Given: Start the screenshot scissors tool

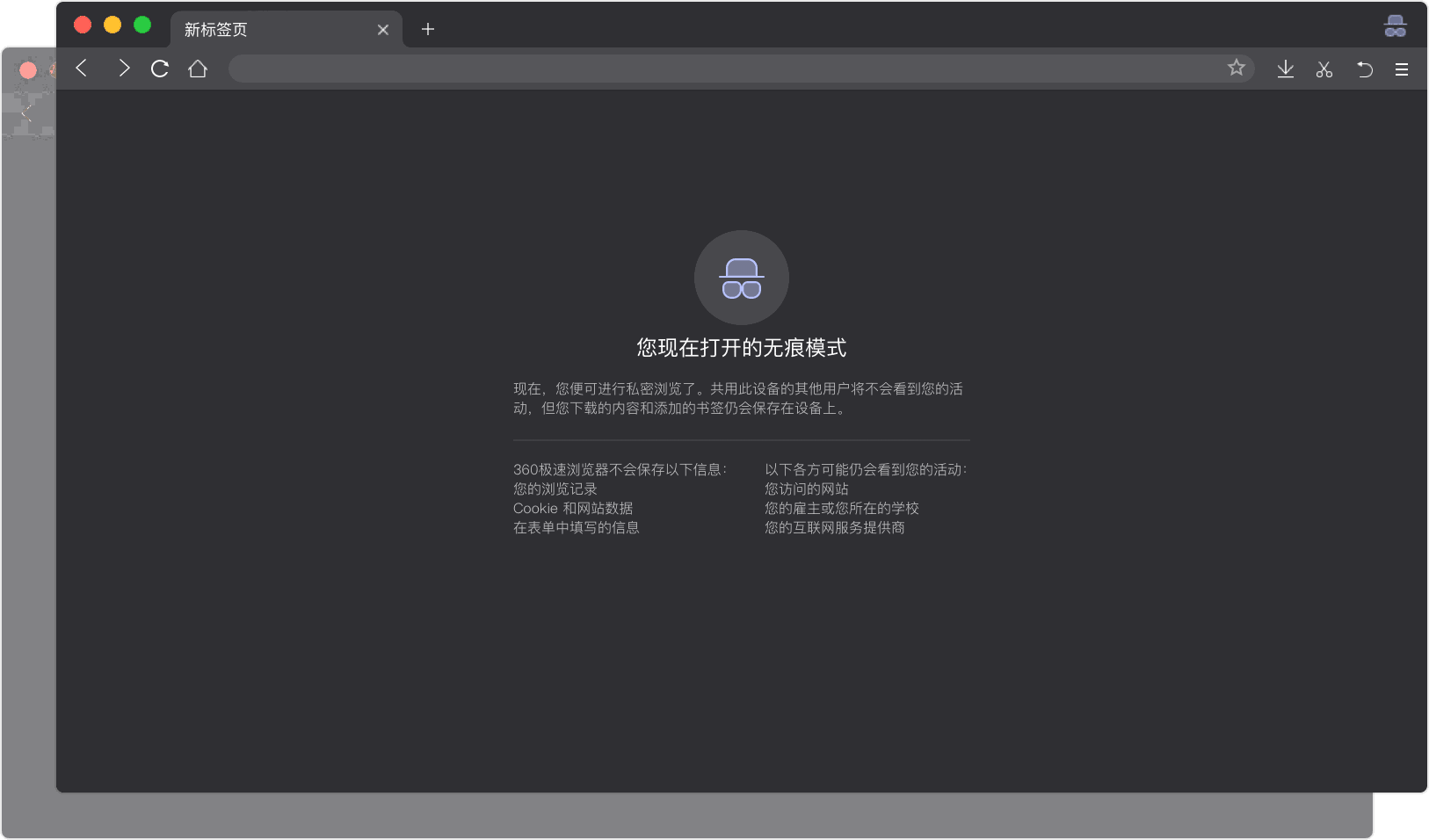Looking at the screenshot, I should (x=1324, y=69).
